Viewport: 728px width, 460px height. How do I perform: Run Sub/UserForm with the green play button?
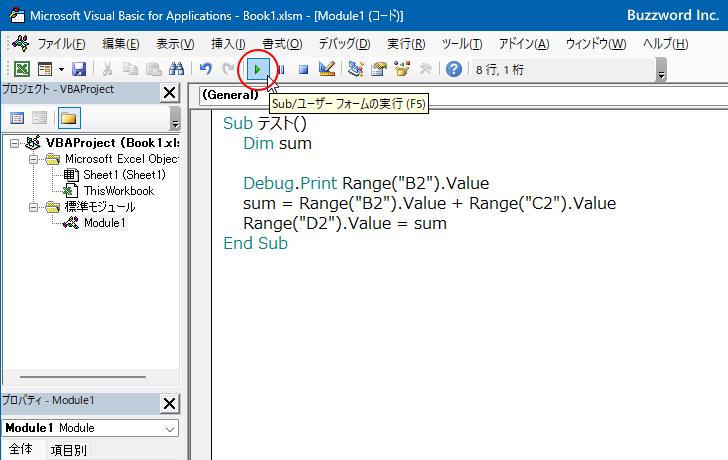(x=258, y=70)
